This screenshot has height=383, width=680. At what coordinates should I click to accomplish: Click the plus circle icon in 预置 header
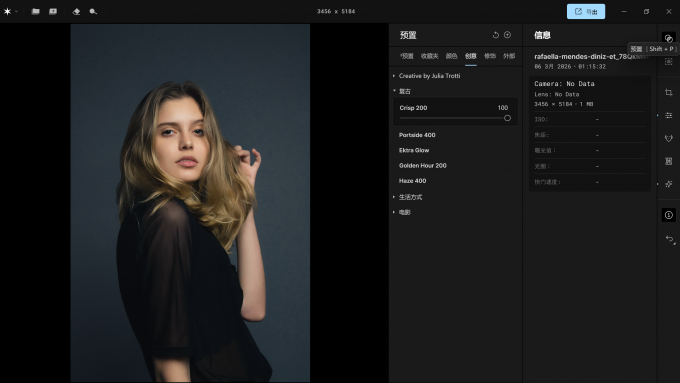click(x=507, y=35)
